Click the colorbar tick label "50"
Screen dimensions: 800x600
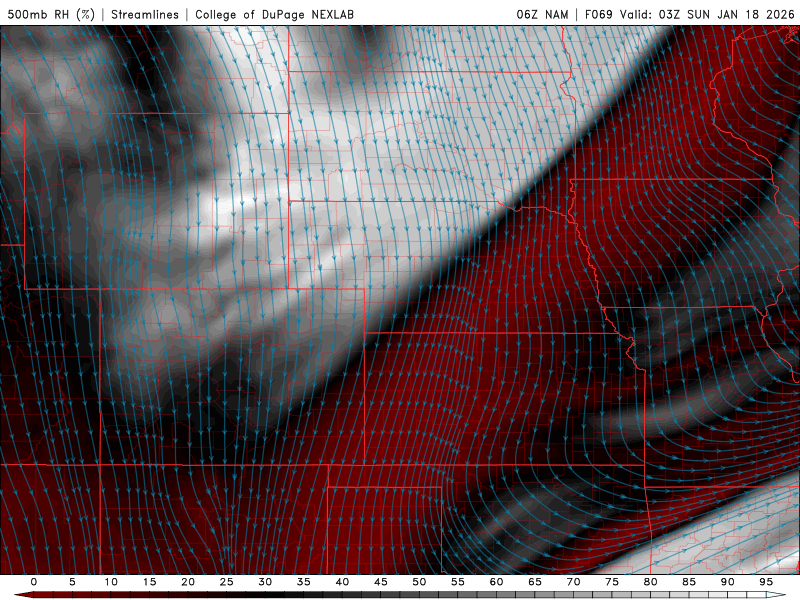click(x=419, y=582)
